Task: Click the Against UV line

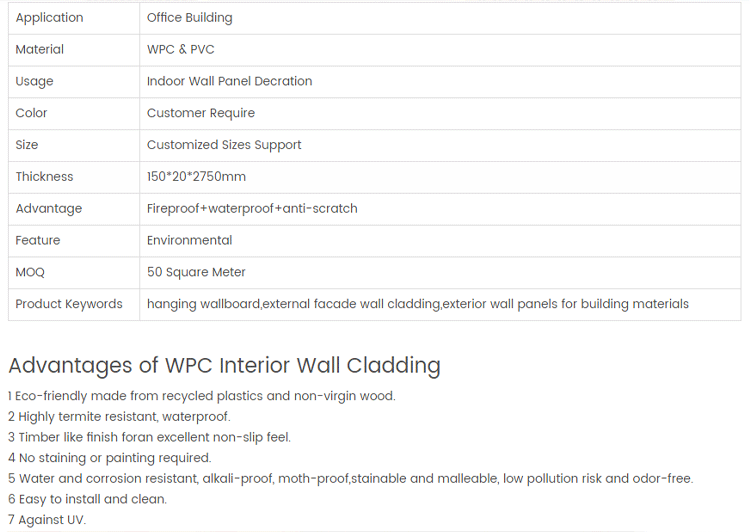Action: [47, 520]
